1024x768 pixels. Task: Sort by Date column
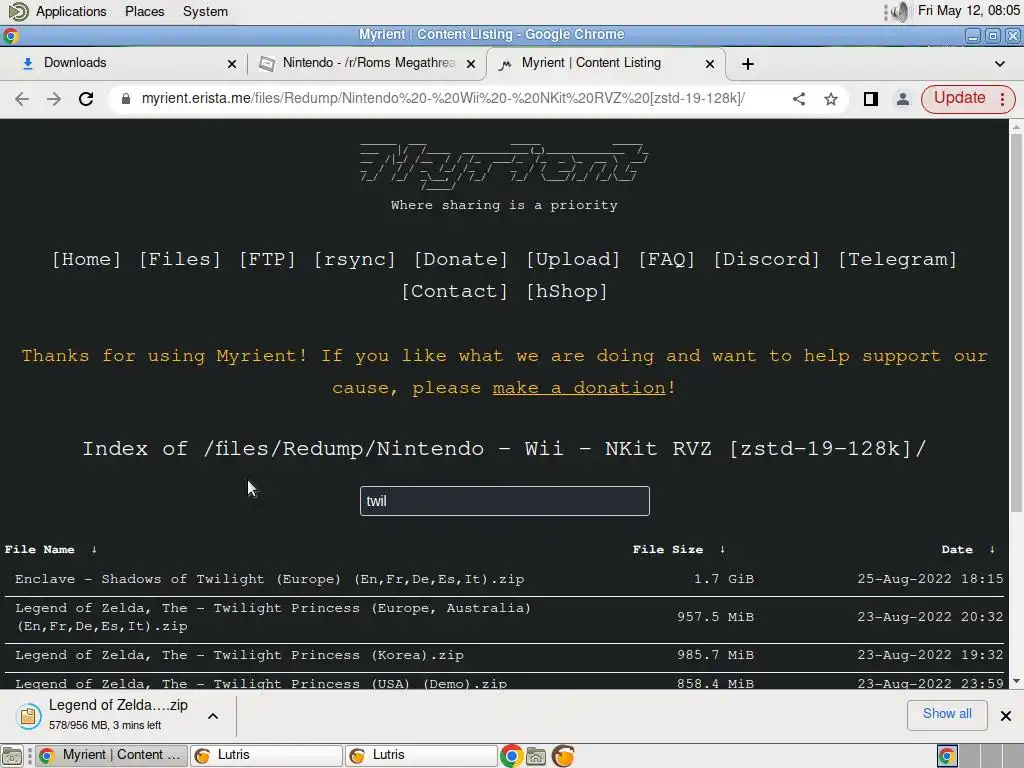968,550
